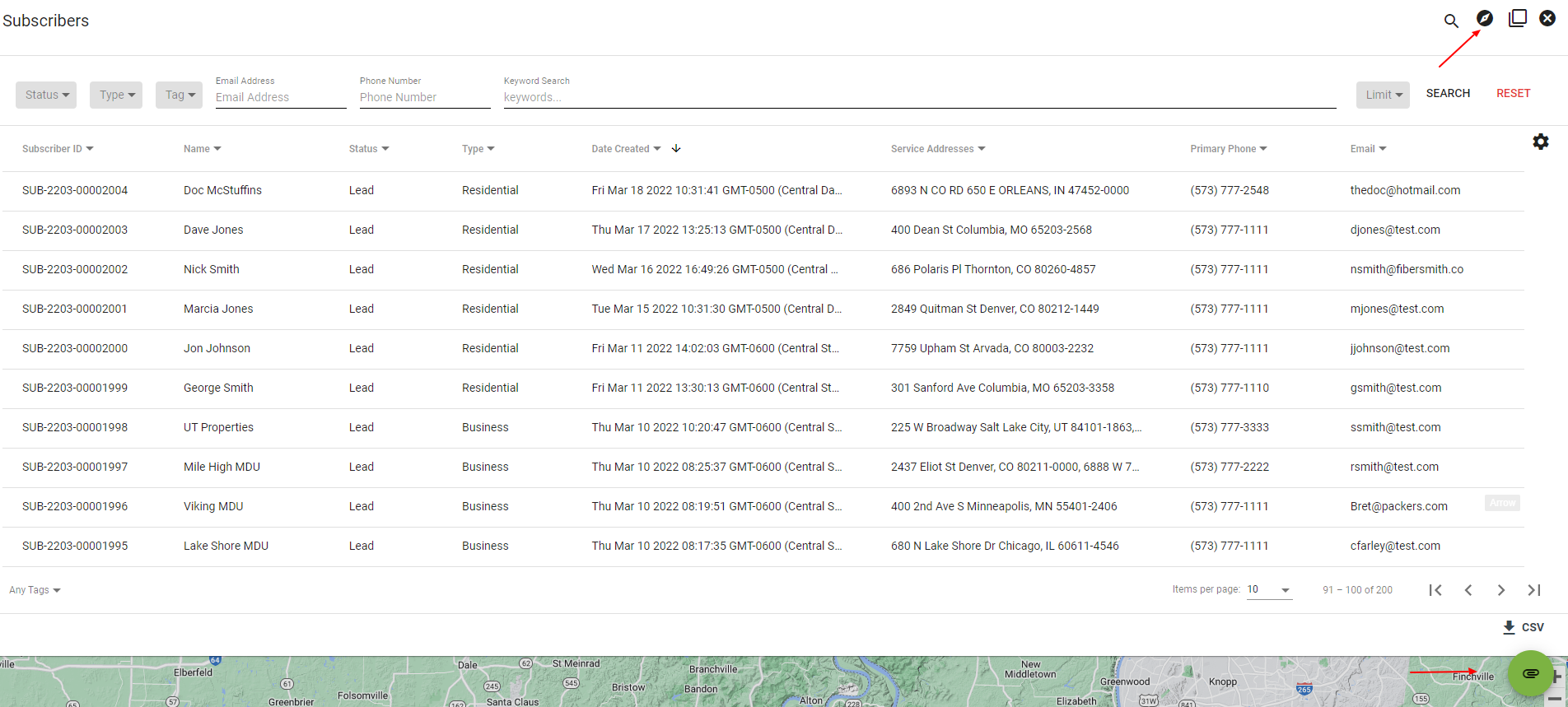Open the Type filter dropdown
The image size is (1568, 707).
pyautogui.click(x=116, y=95)
